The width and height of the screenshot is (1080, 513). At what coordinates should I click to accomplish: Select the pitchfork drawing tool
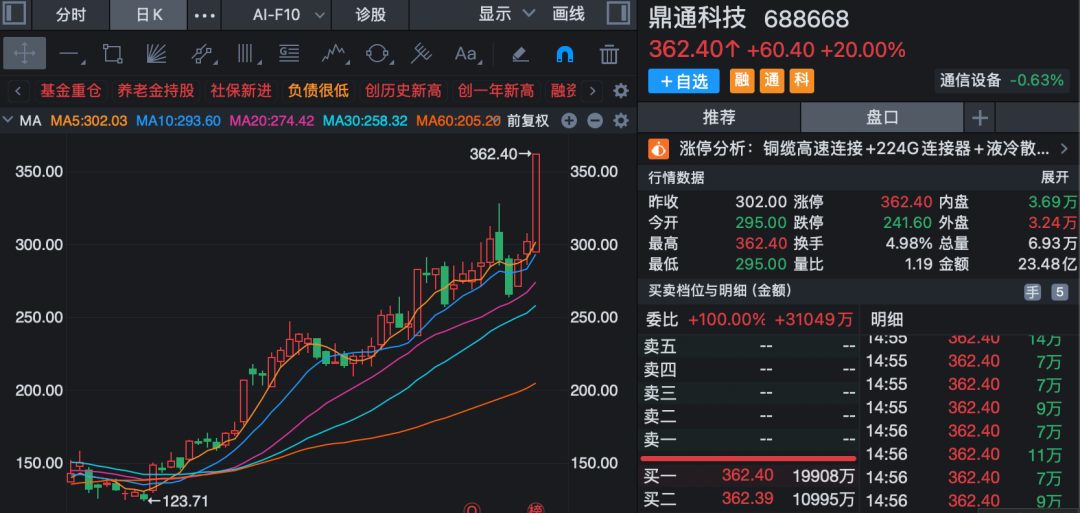[x=422, y=54]
